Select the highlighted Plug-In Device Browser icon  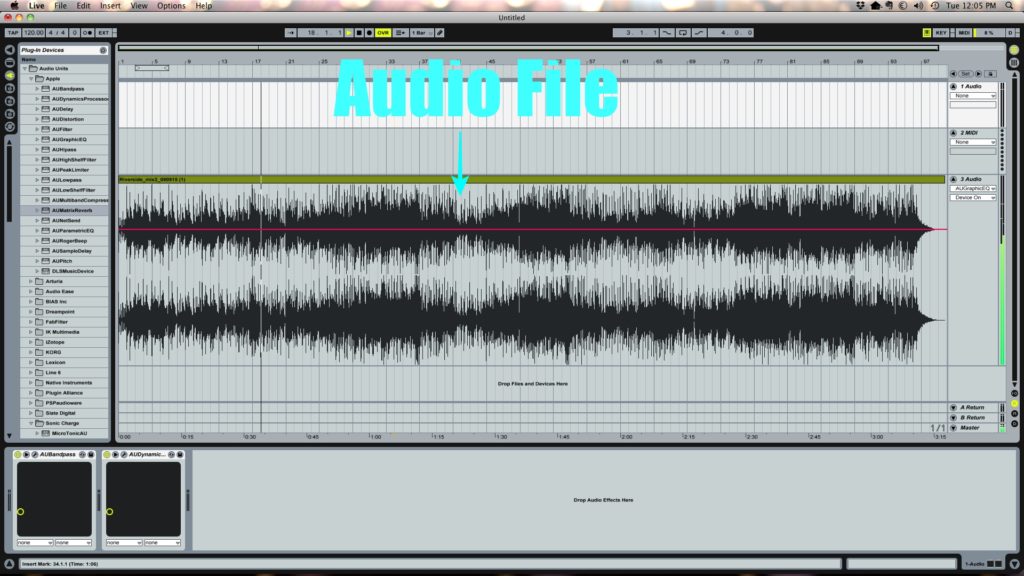(x=10, y=76)
